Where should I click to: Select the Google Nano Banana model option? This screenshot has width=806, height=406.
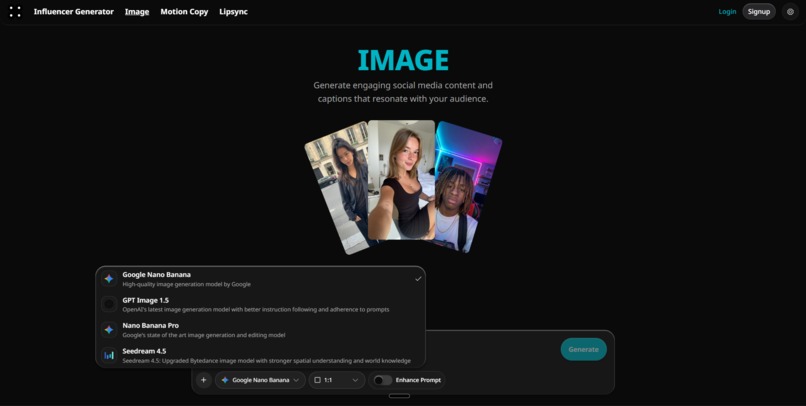261,279
